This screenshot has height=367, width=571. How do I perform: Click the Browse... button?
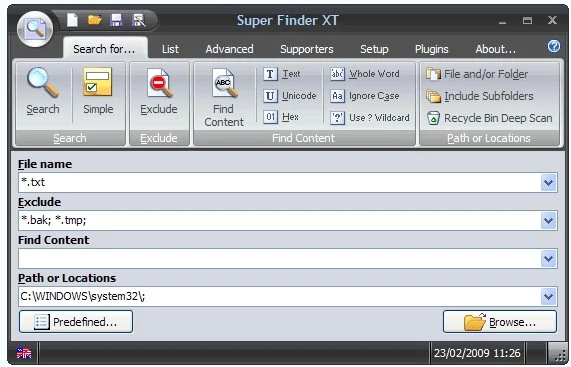(x=500, y=322)
